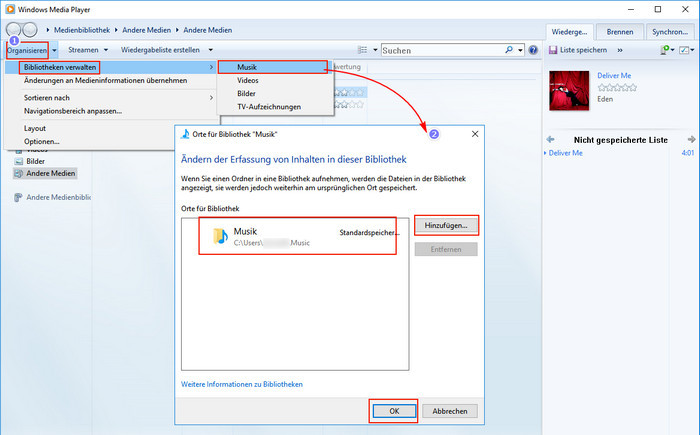Click Medienbibliothek in the breadcrumb
Screen dimensions: 700x435
pyautogui.click(x=82, y=30)
